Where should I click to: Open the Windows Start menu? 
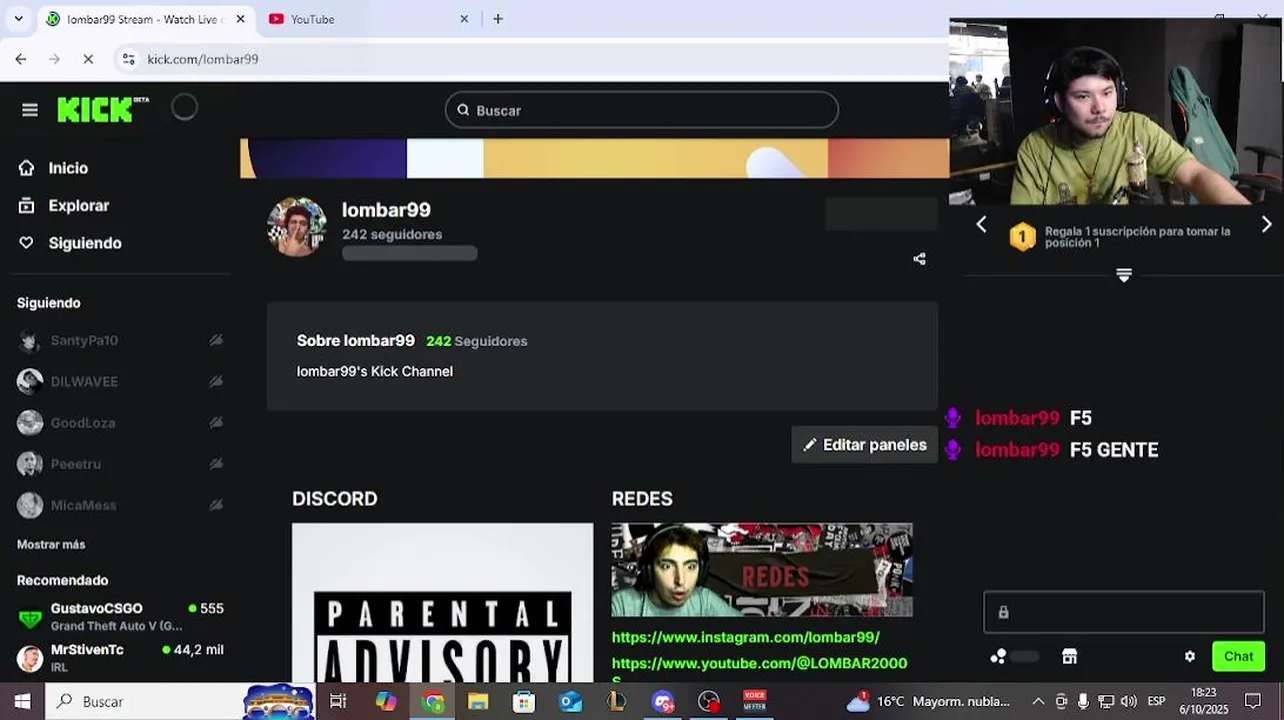(x=22, y=701)
